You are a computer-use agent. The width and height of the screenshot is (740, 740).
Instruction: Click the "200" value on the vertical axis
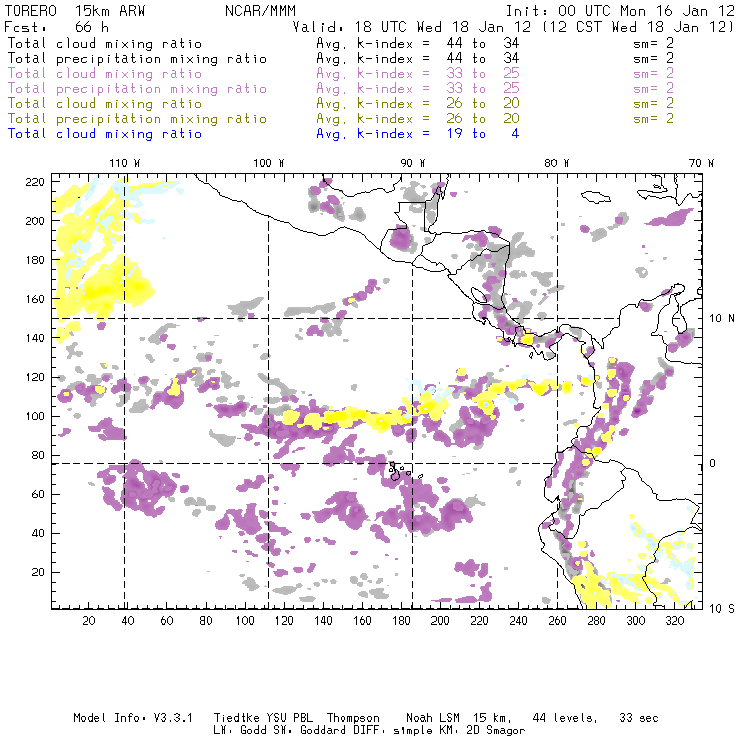[35, 221]
